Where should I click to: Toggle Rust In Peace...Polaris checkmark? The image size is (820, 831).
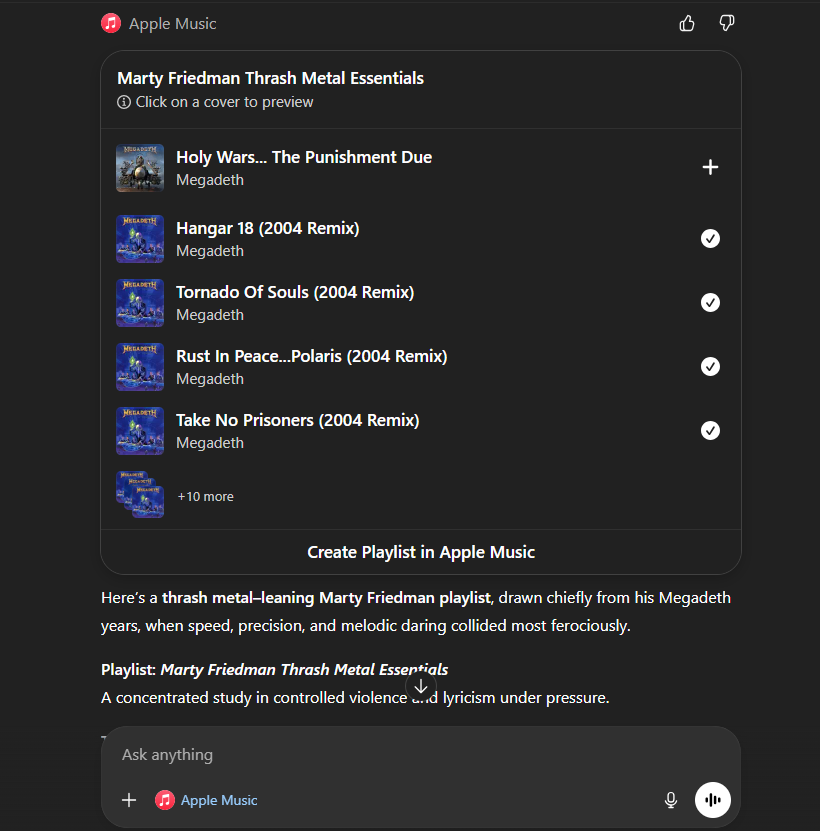(x=710, y=366)
